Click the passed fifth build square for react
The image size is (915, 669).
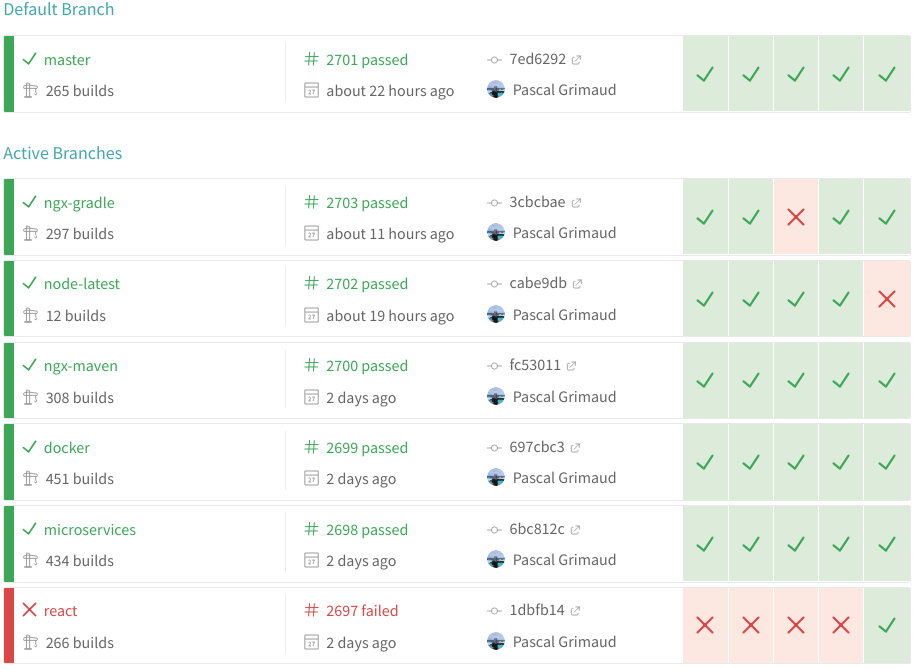886,626
